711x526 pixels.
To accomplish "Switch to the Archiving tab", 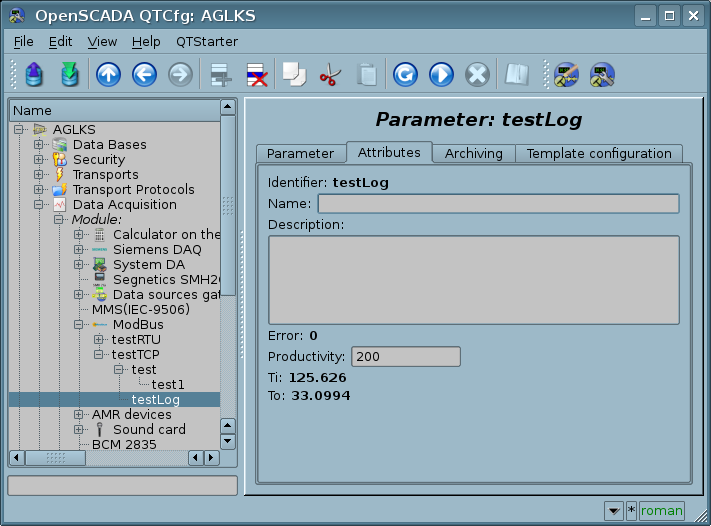I will pos(474,153).
